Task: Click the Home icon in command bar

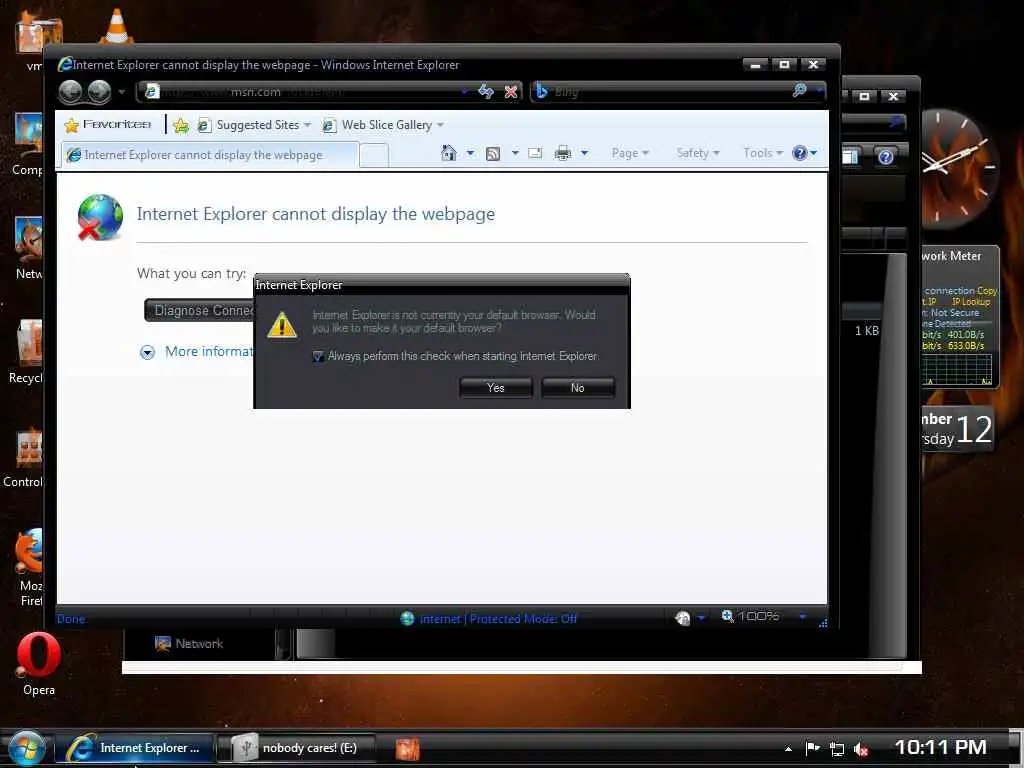Action: click(449, 153)
